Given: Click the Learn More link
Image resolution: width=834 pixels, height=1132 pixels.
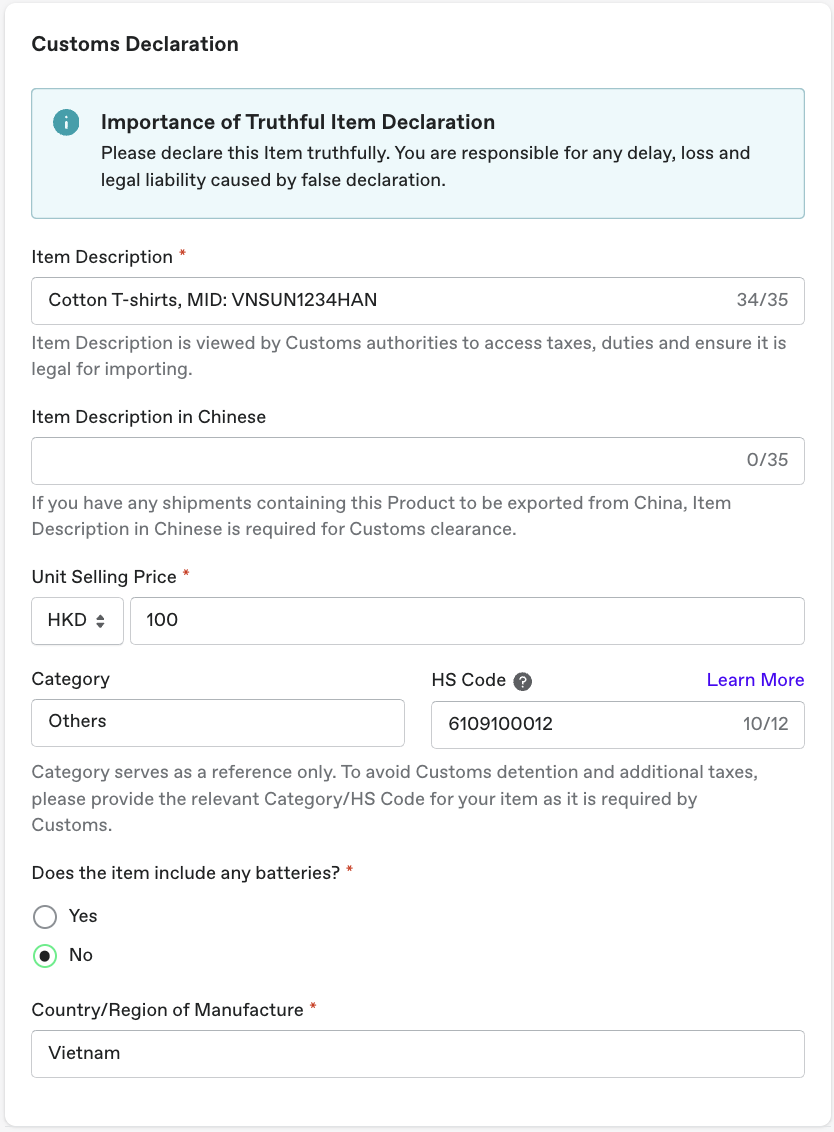Looking at the screenshot, I should click(x=755, y=679).
